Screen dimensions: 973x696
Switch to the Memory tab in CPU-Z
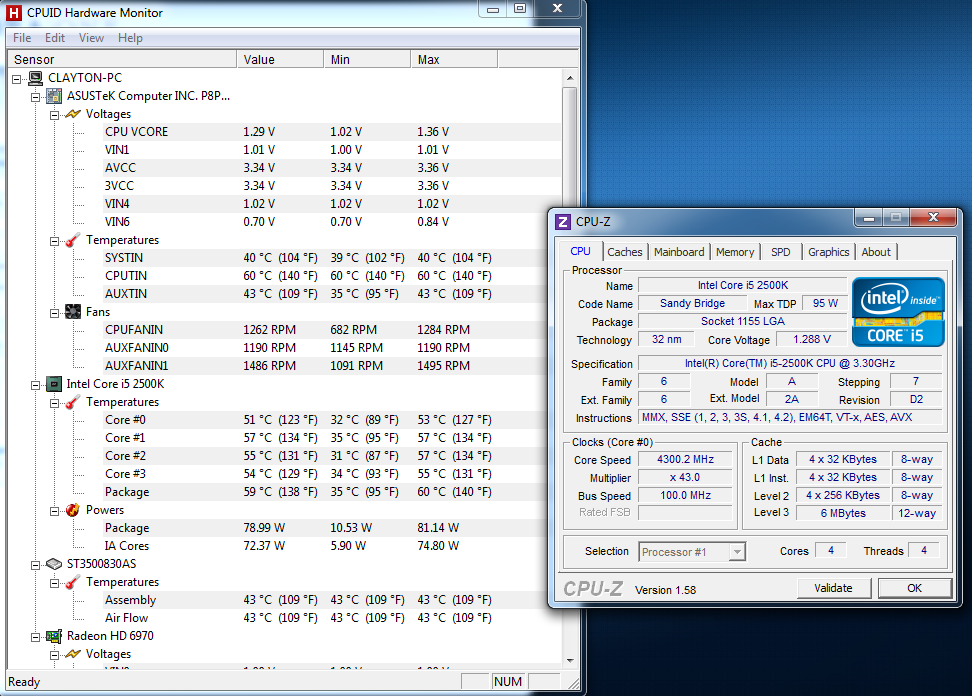735,252
